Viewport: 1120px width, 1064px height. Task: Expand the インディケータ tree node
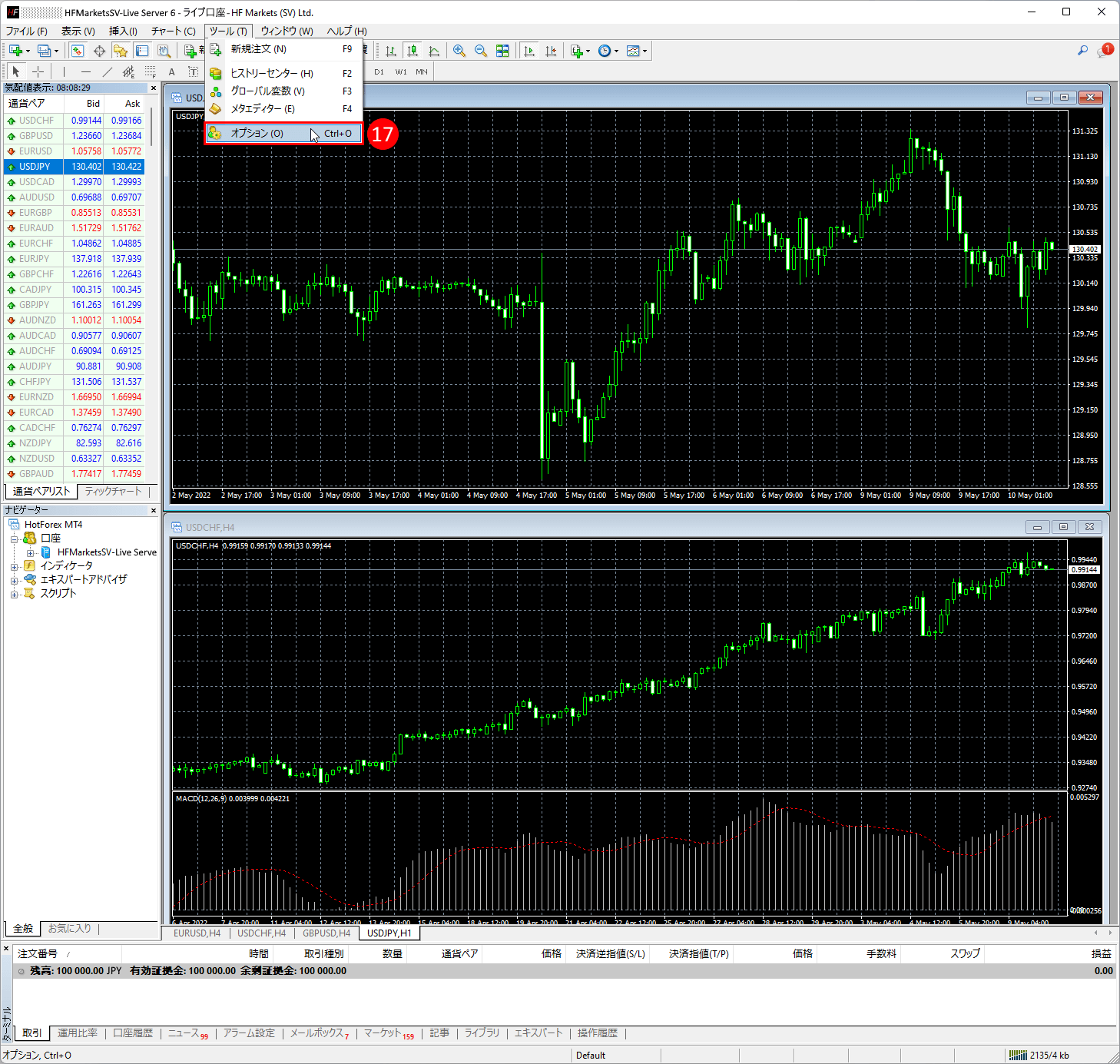tap(14, 566)
